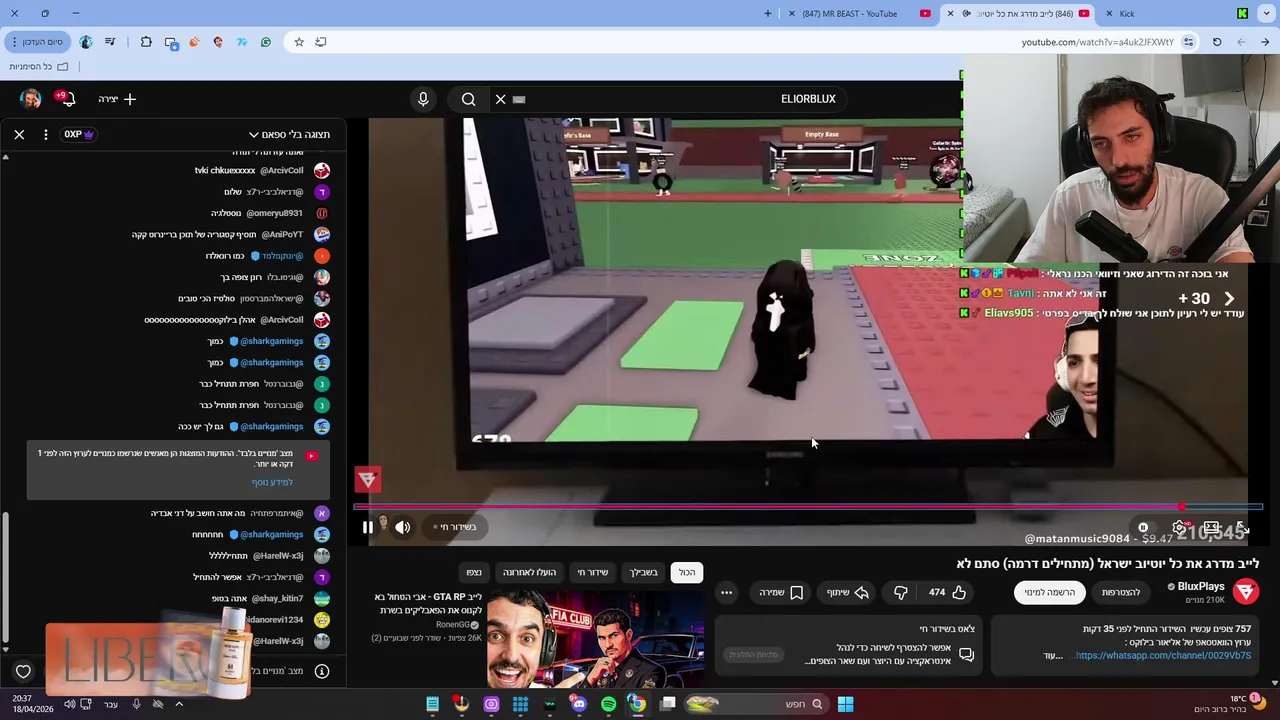This screenshot has height=720, width=1280.
Task: Click the YouTube search magnifier button
Action: pos(468,99)
